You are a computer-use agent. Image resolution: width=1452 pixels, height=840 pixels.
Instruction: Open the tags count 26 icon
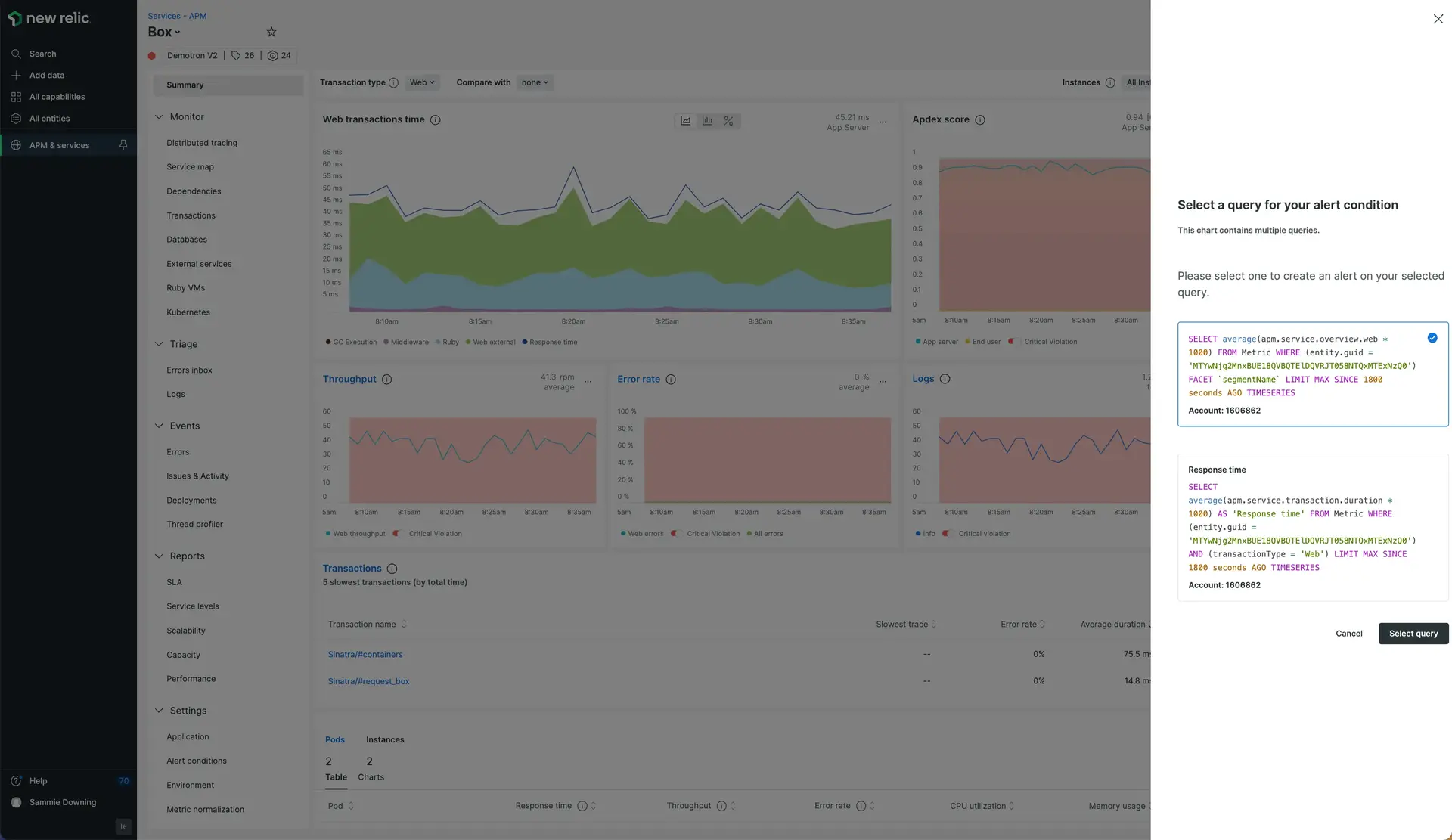pyautogui.click(x=236, y=55)
